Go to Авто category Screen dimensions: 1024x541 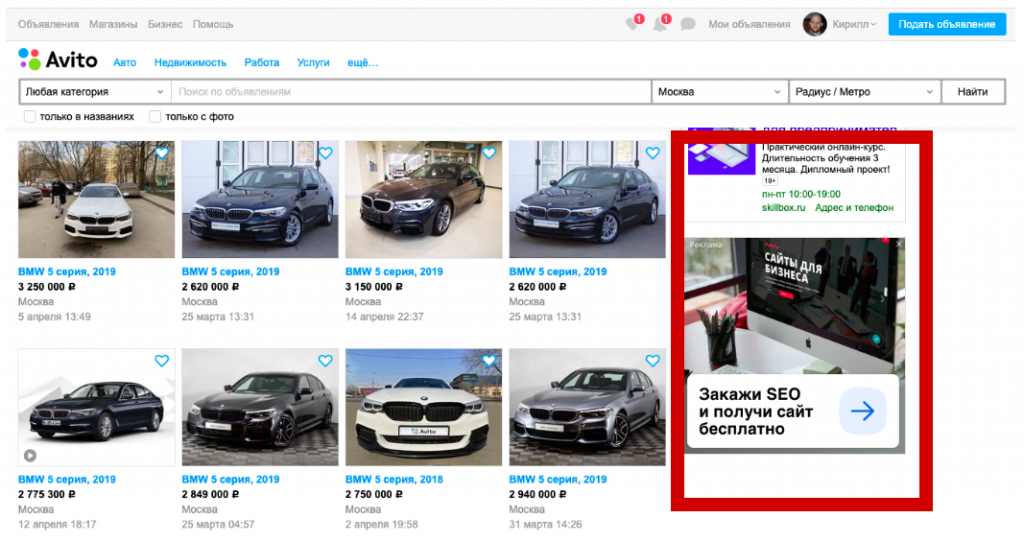point(125,63)
